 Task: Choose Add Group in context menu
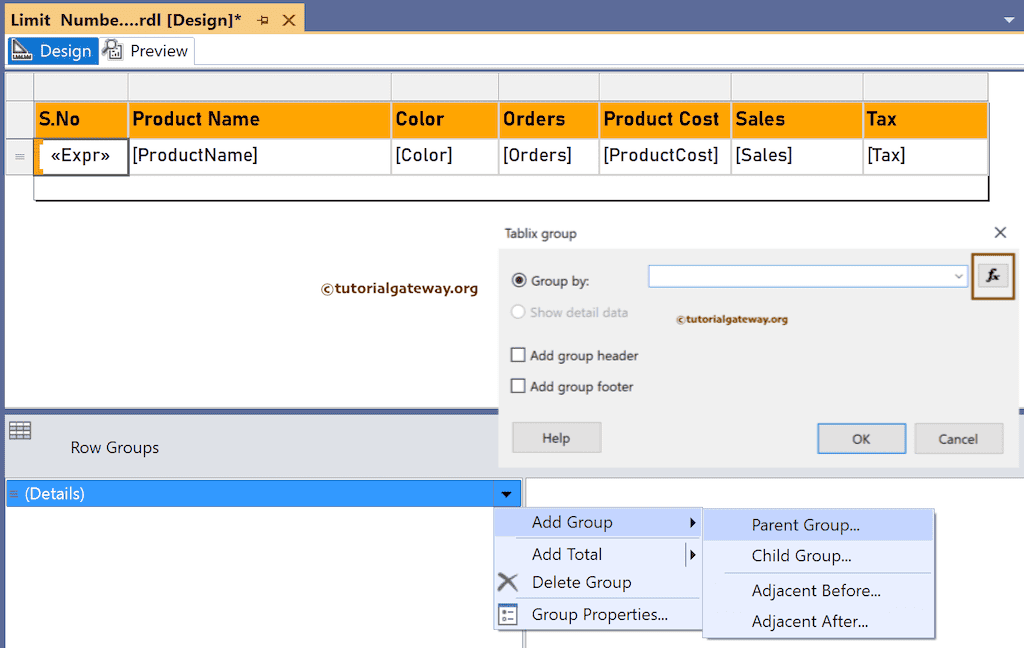pyautogui.click(x=597, y=523)
